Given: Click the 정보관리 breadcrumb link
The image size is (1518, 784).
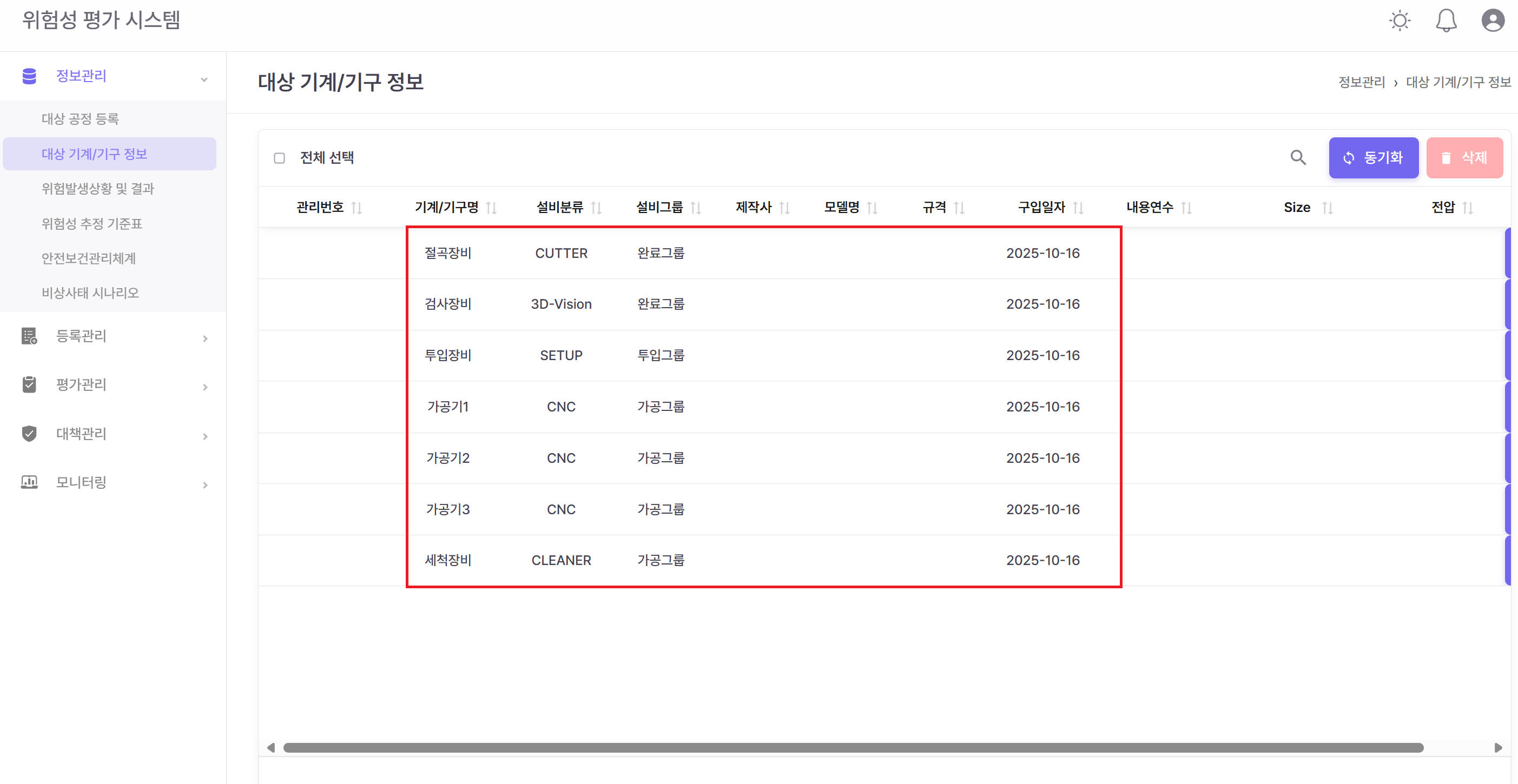Looking at the screenshot, I should 1361,82.
